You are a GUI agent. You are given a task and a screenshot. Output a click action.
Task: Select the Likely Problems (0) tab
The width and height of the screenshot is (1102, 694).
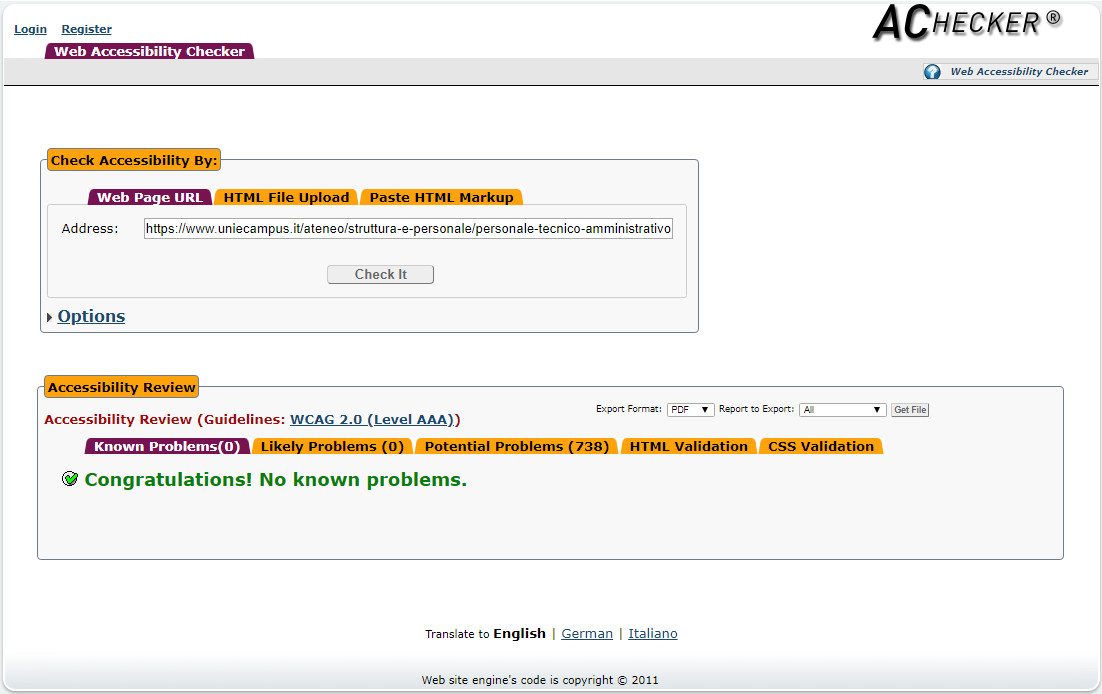point(332,446)
